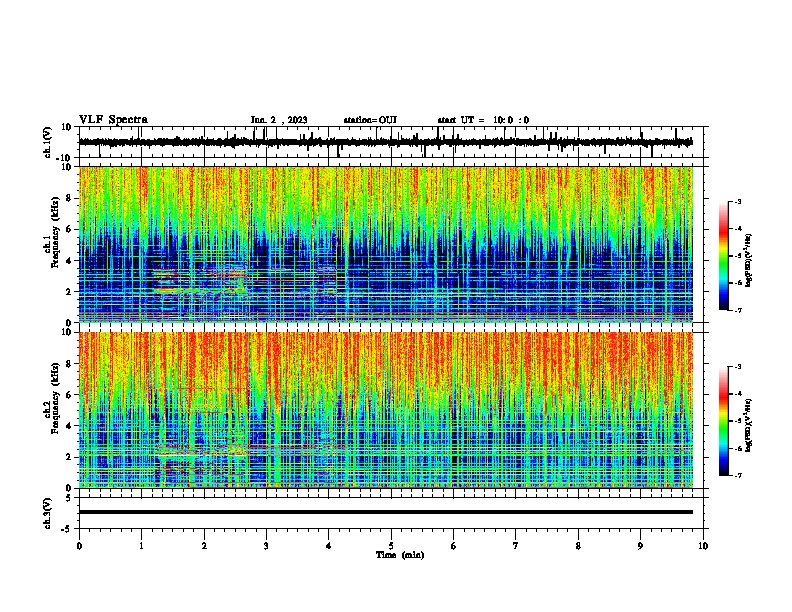792x612 pixels.
Task: Click the station=OUJ label
Action: pyautogui.click(x=370, y=120)
